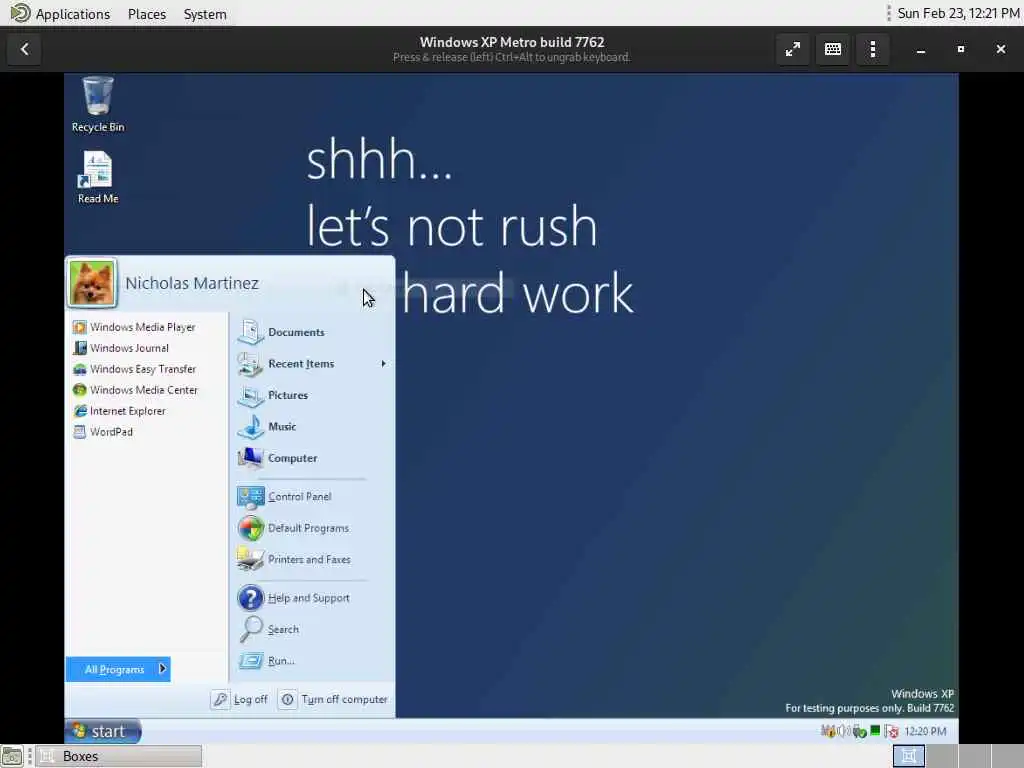Open the Read Me desktop shortcut
Image resolution: width=1024 pixels, height=768 pixels.
[98, 178]
